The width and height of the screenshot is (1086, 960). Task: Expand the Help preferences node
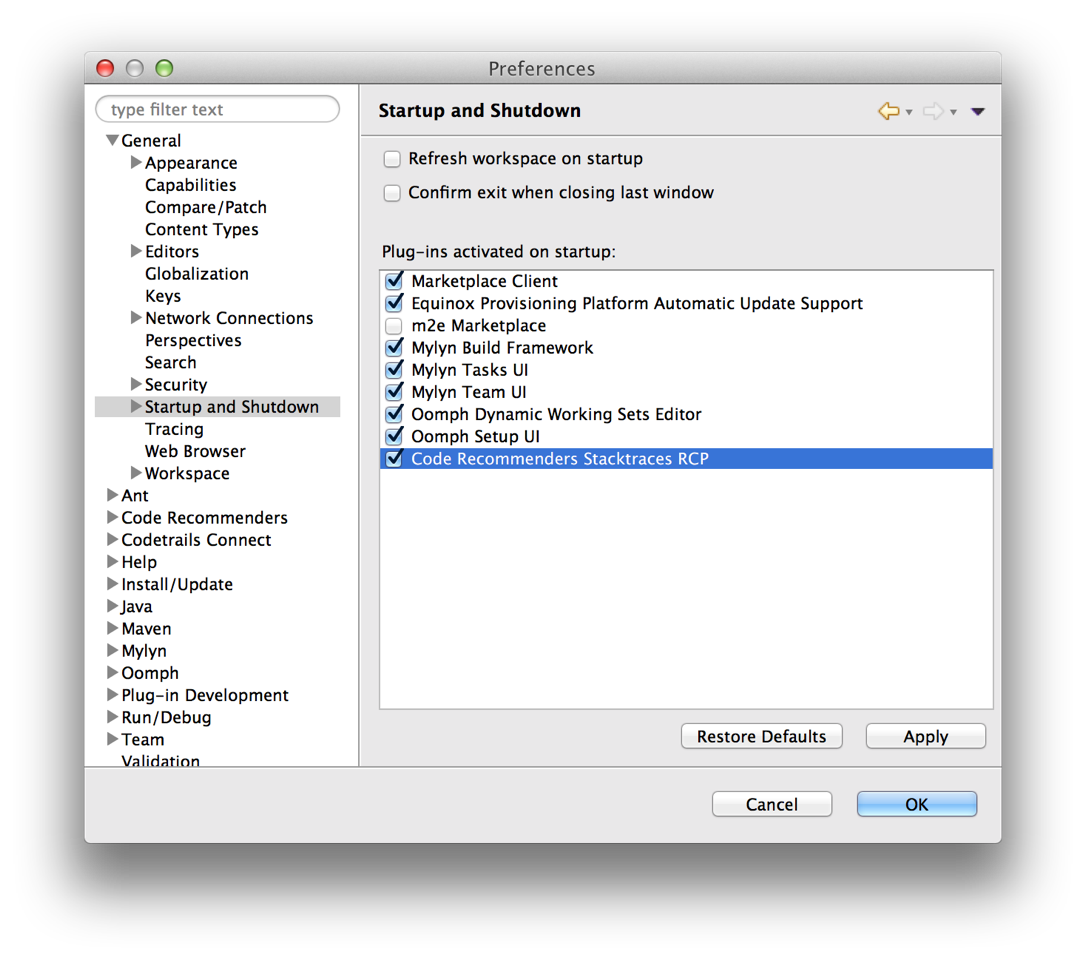112,561
